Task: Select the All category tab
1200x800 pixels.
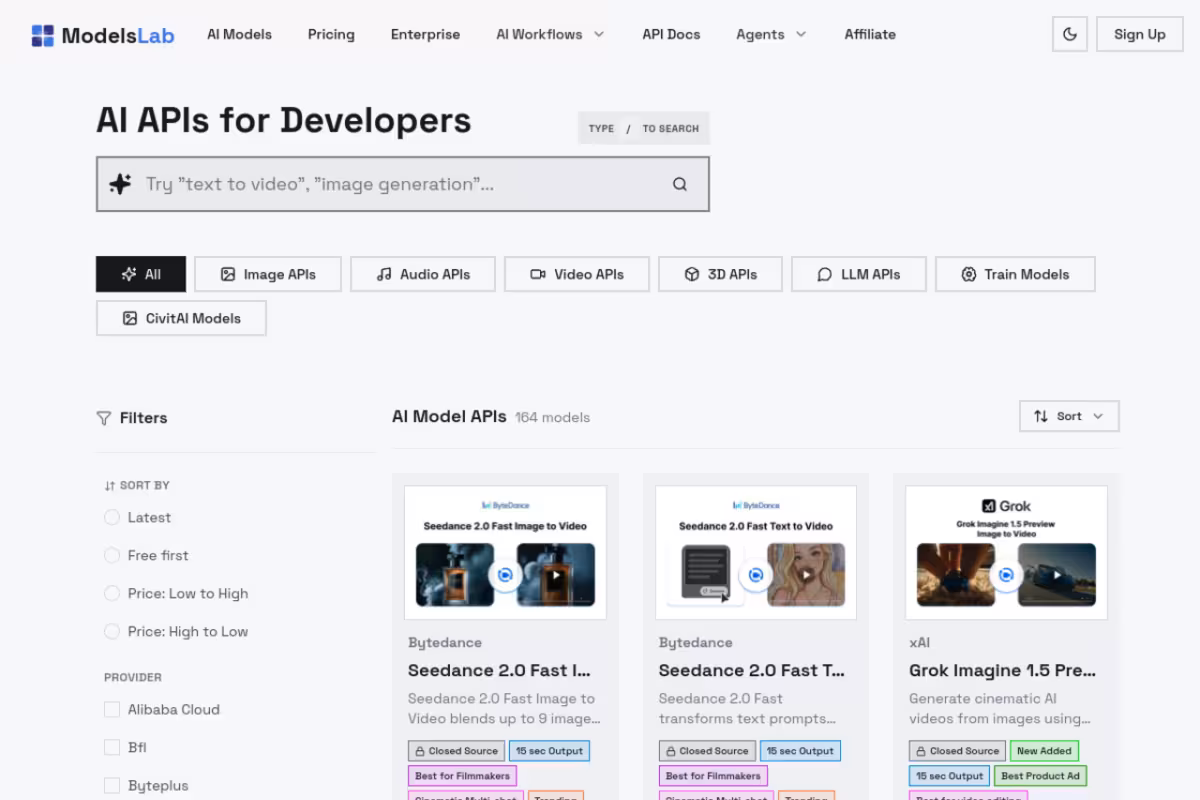Action: pos(141,274)
